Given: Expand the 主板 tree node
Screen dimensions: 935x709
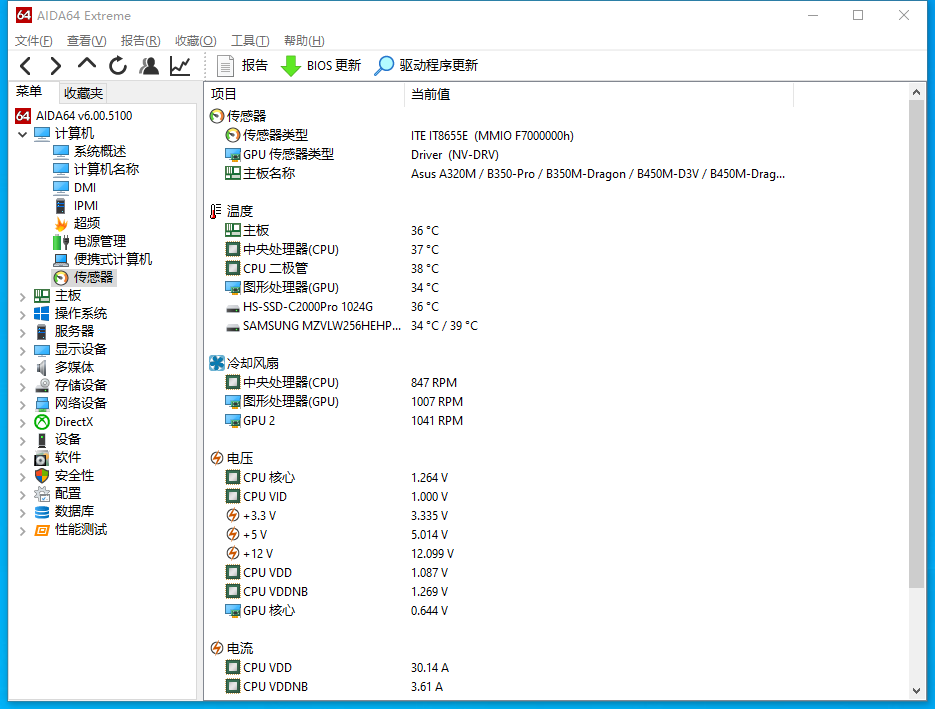Looking at the screenshot, I should tap(23, 296).
